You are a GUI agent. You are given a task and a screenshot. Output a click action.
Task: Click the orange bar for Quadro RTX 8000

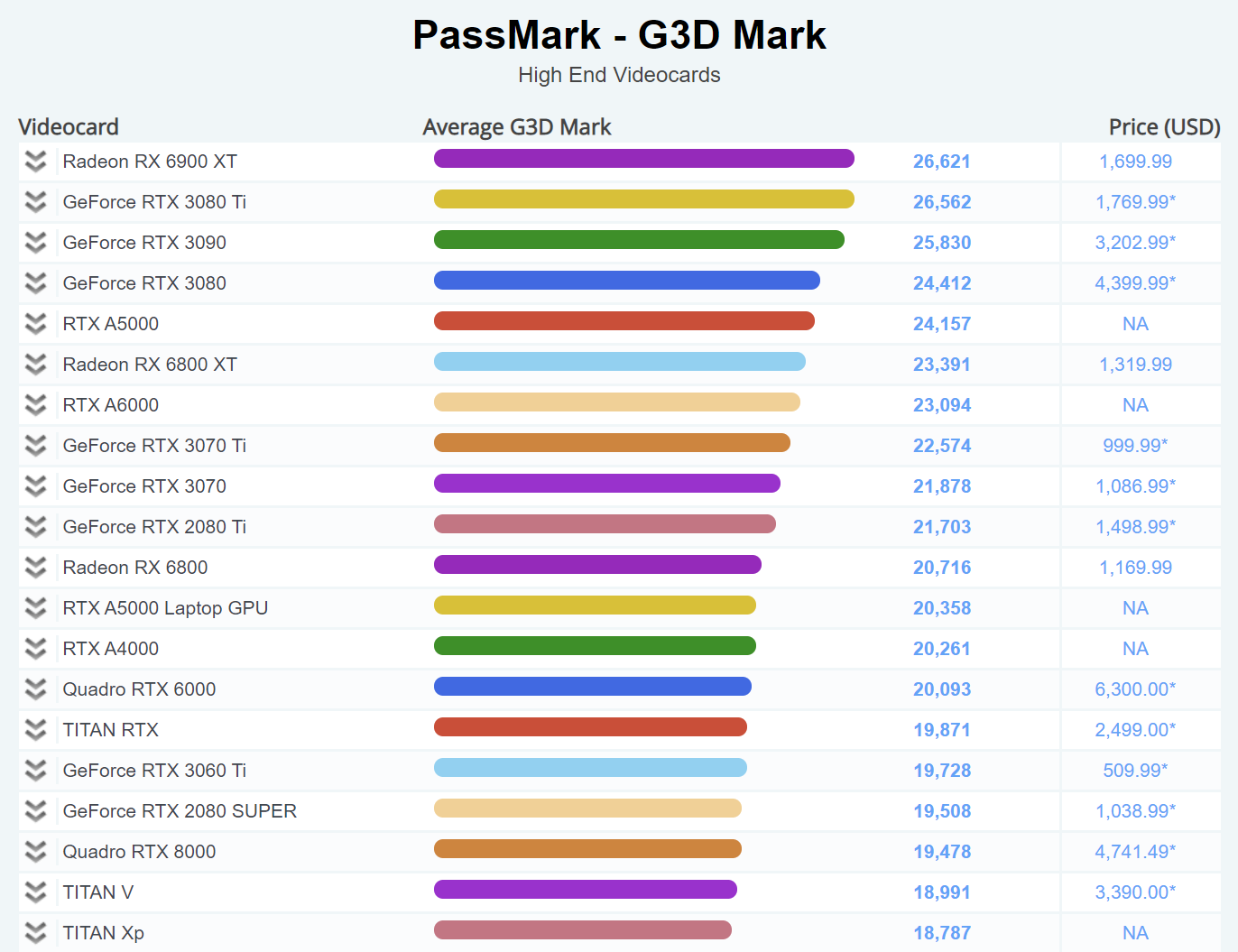click(x=587, y=849)
